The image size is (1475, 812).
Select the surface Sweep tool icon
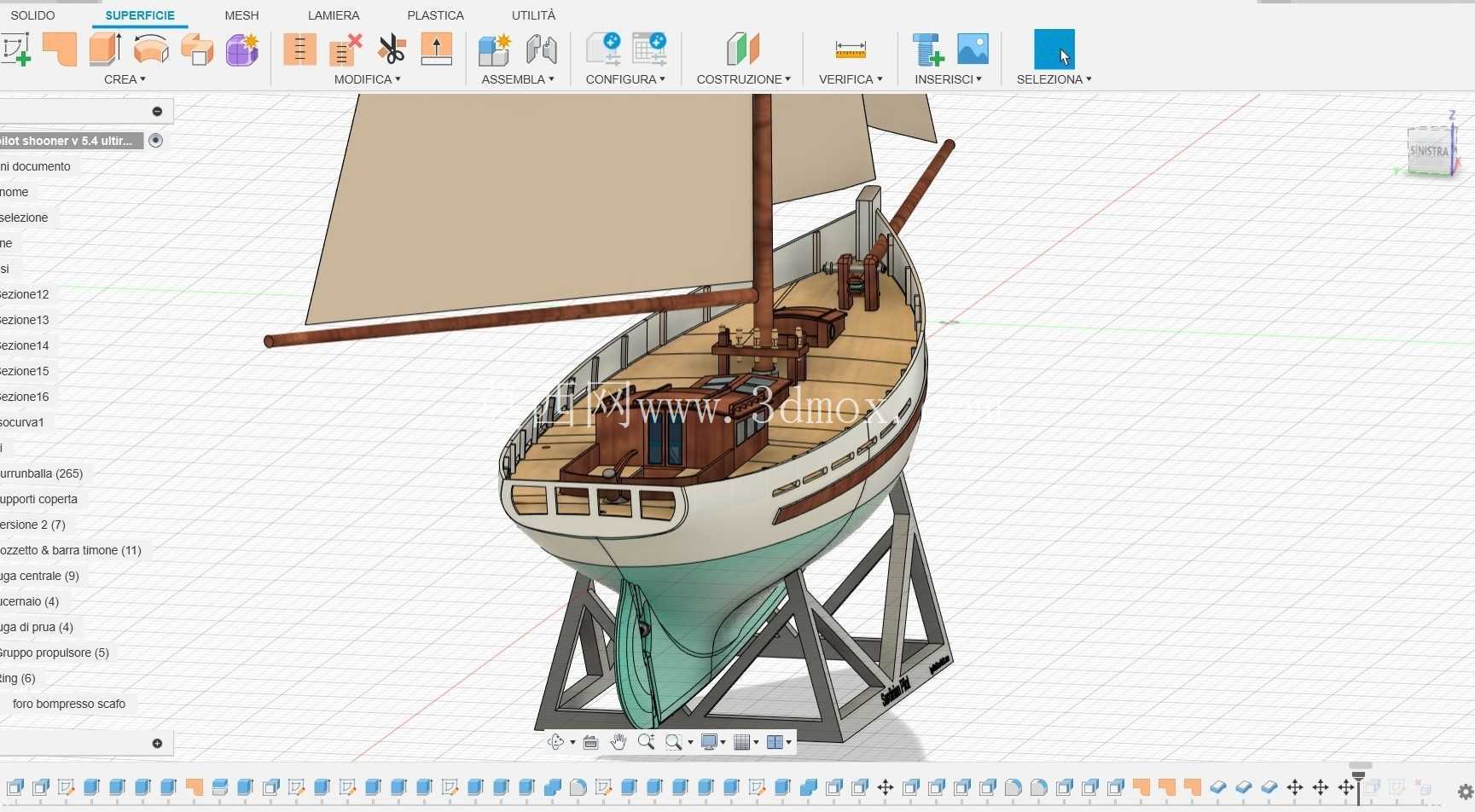(x=197, y=49)
